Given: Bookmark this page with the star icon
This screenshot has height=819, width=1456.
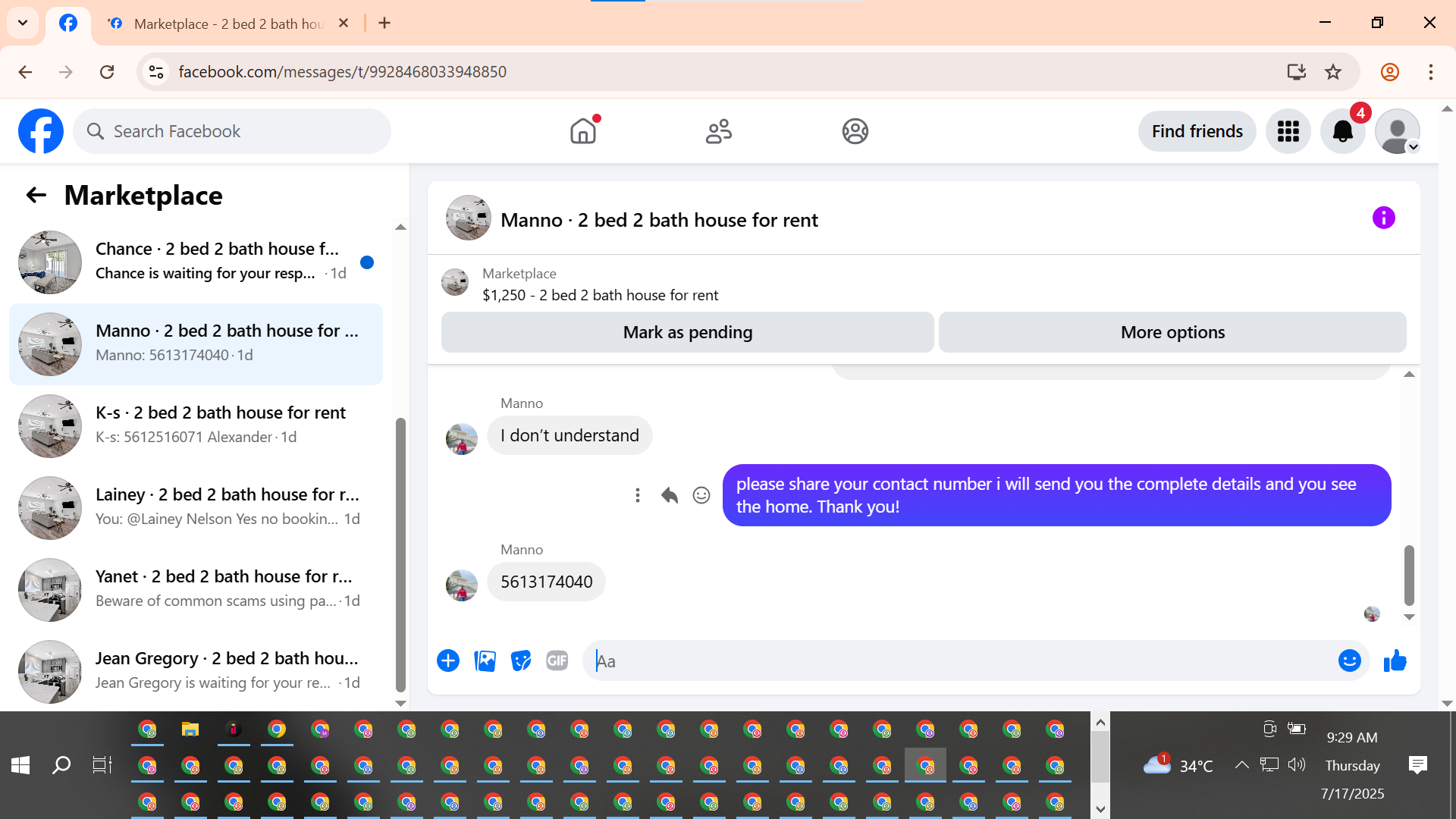Looking at the screenshot, I should (1333, 72).
